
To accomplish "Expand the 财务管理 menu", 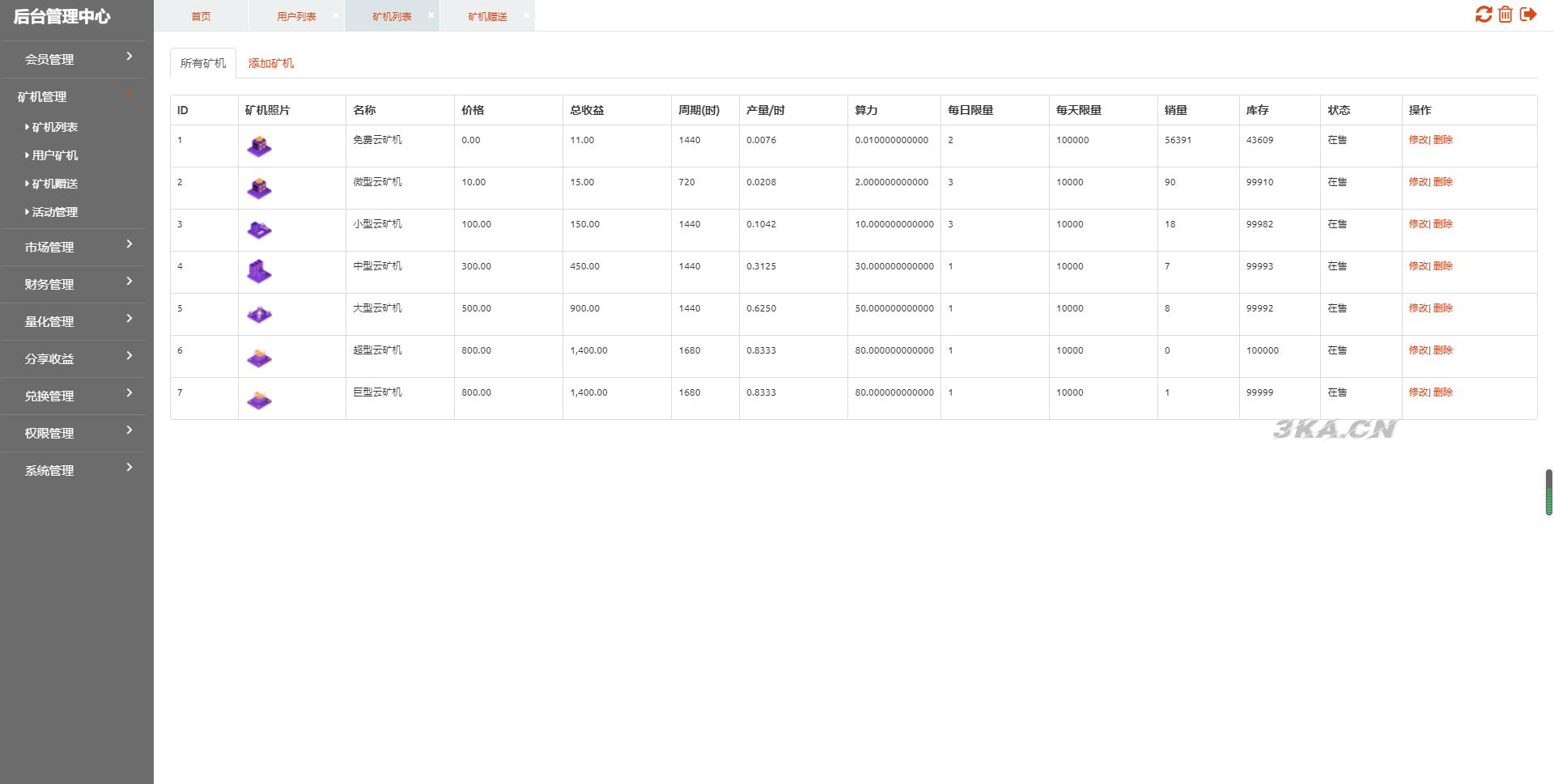I will click(73, 284).
